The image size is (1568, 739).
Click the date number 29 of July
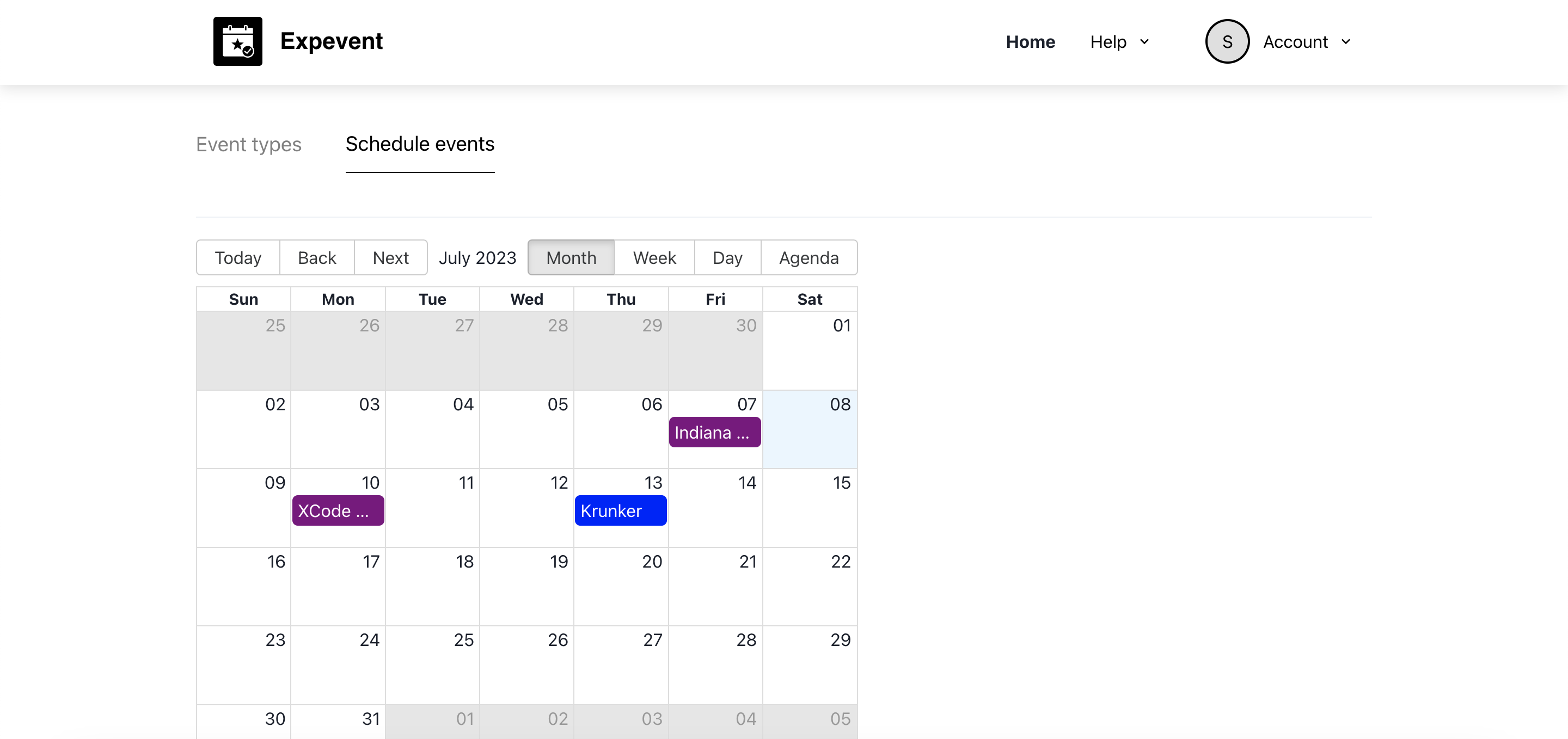point(841,640)
